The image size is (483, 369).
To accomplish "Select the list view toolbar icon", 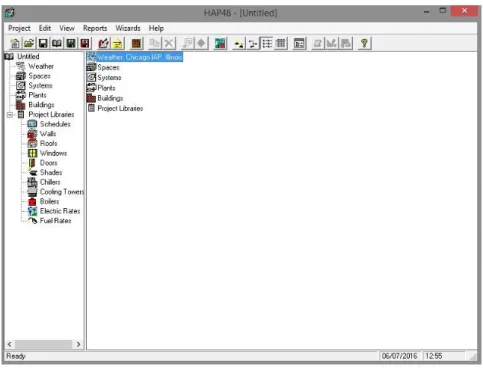I will click(267, 43).
